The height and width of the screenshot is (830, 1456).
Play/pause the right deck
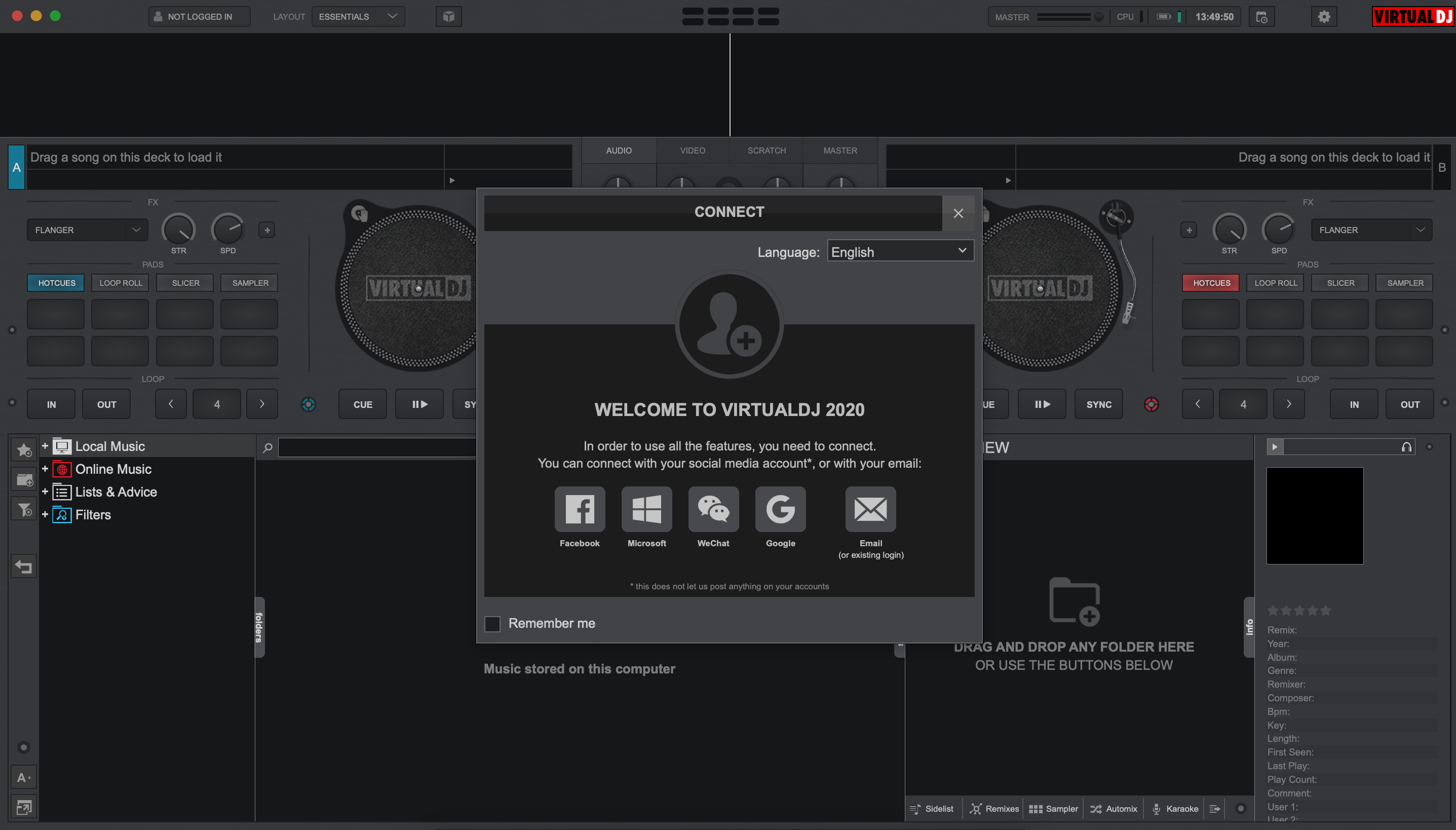tap(1042, 404)
